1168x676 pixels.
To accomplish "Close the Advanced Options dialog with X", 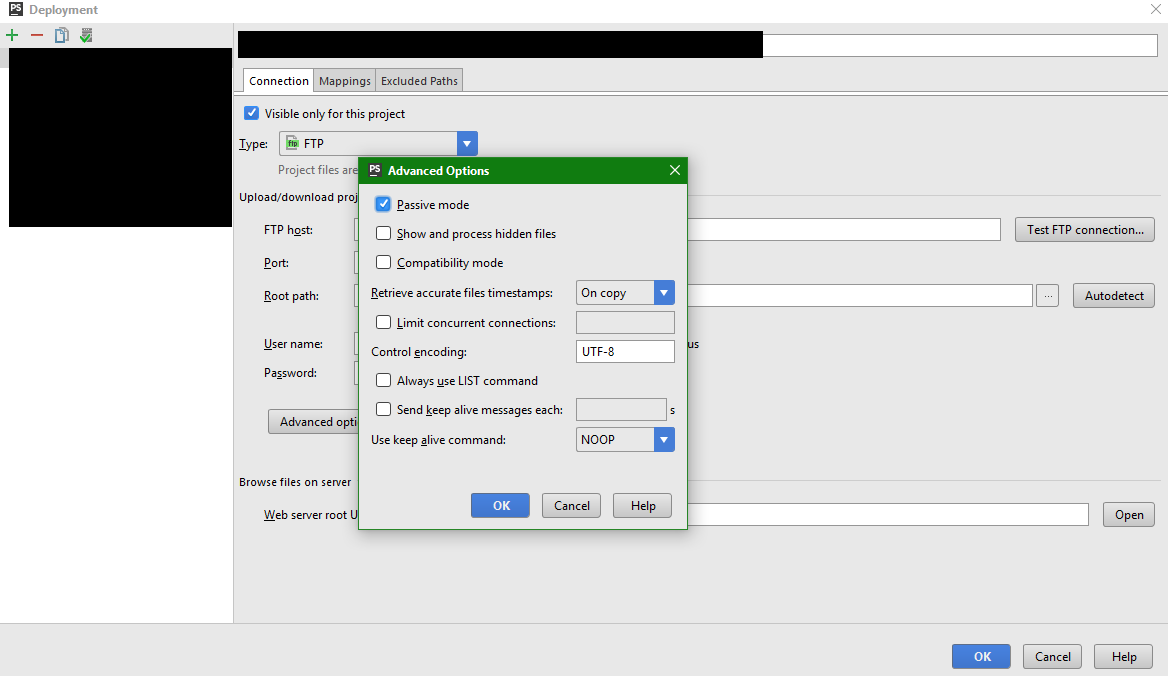I will (x=675, y=171).
